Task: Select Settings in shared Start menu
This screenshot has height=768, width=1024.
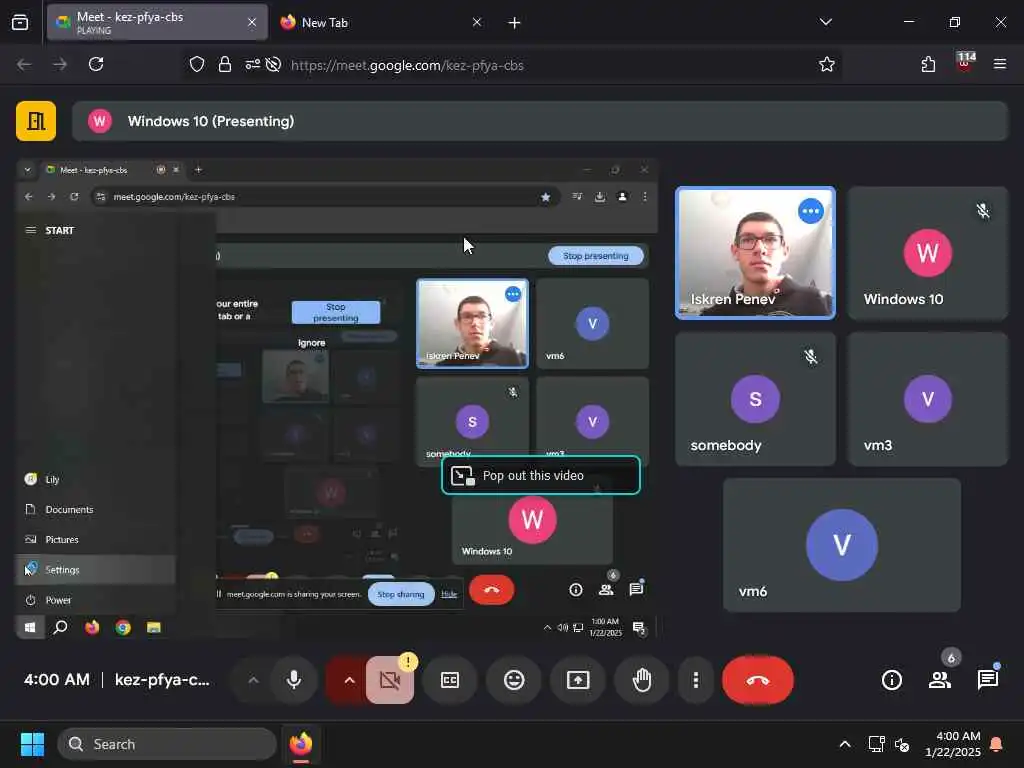Action: [95, 569]
